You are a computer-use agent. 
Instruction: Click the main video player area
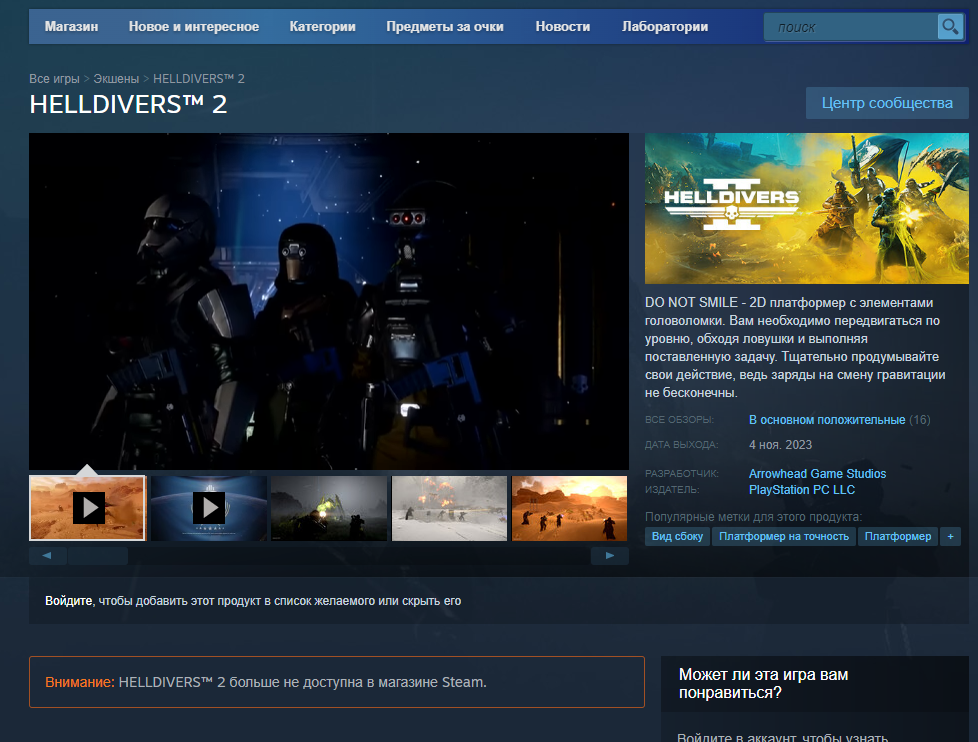click(x=329, y=301)
